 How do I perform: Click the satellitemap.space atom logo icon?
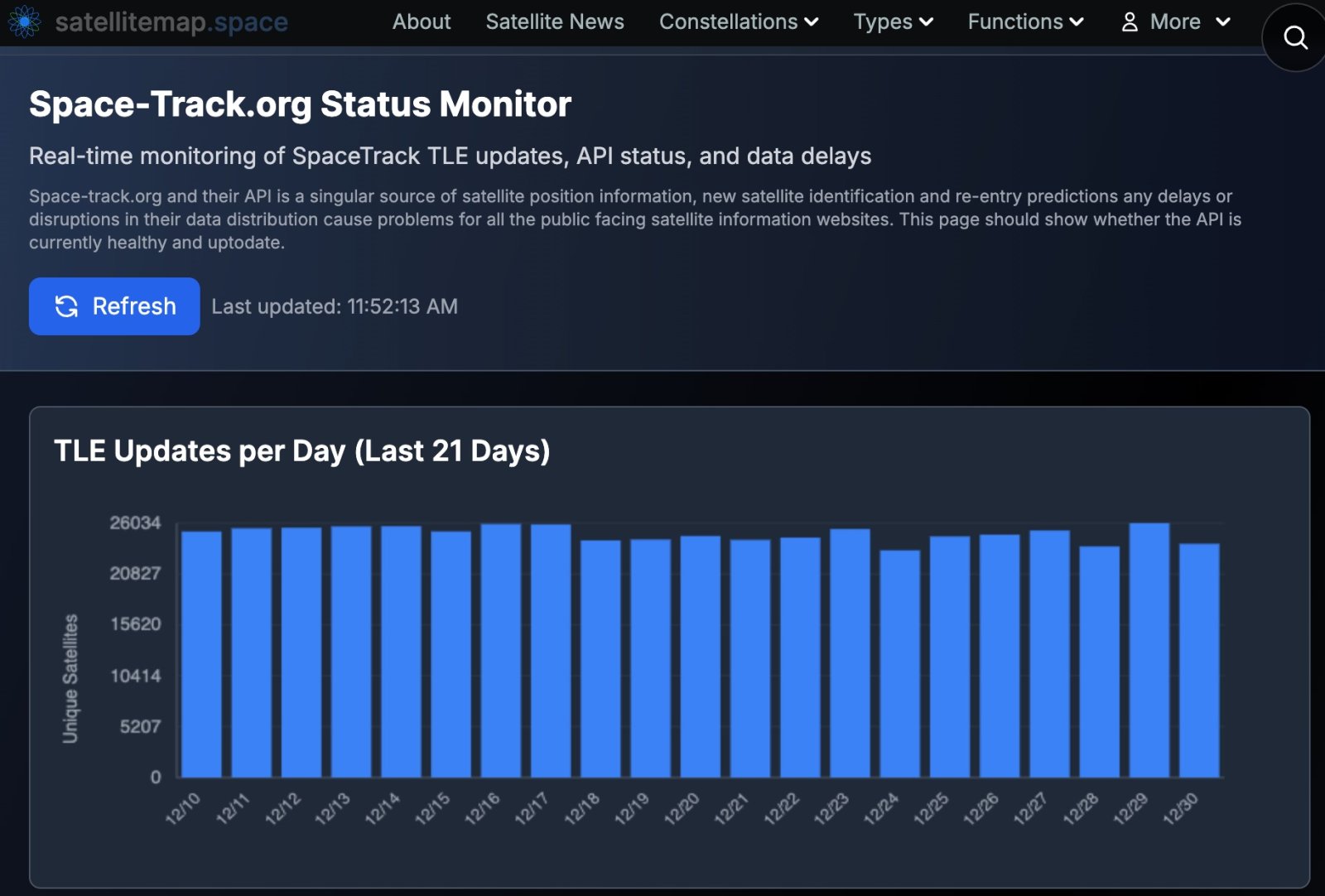click(24, 22)
